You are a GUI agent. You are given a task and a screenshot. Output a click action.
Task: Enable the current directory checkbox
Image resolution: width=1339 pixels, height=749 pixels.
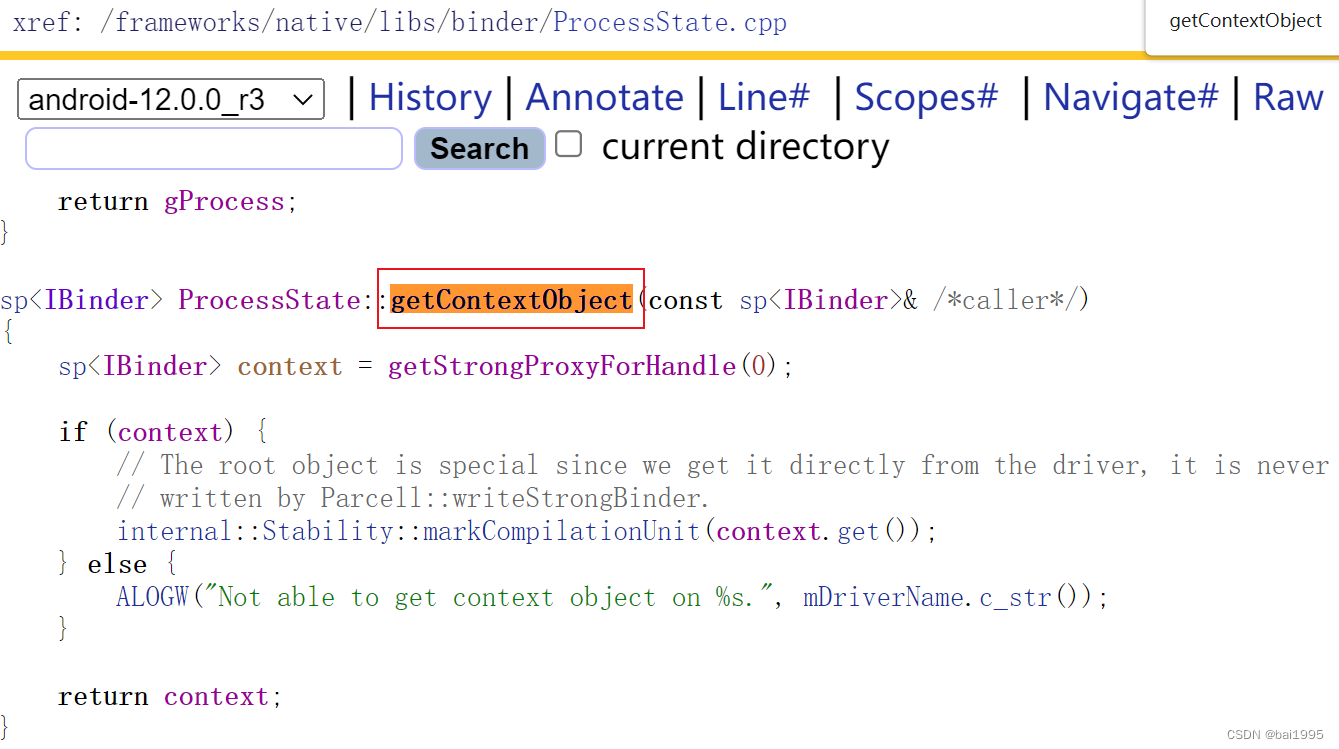[568, 144]
